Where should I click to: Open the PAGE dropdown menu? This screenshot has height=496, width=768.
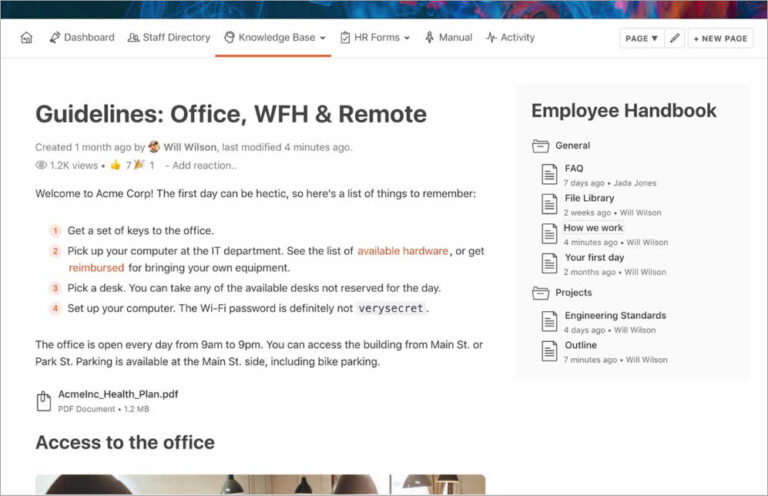(642, 38)
